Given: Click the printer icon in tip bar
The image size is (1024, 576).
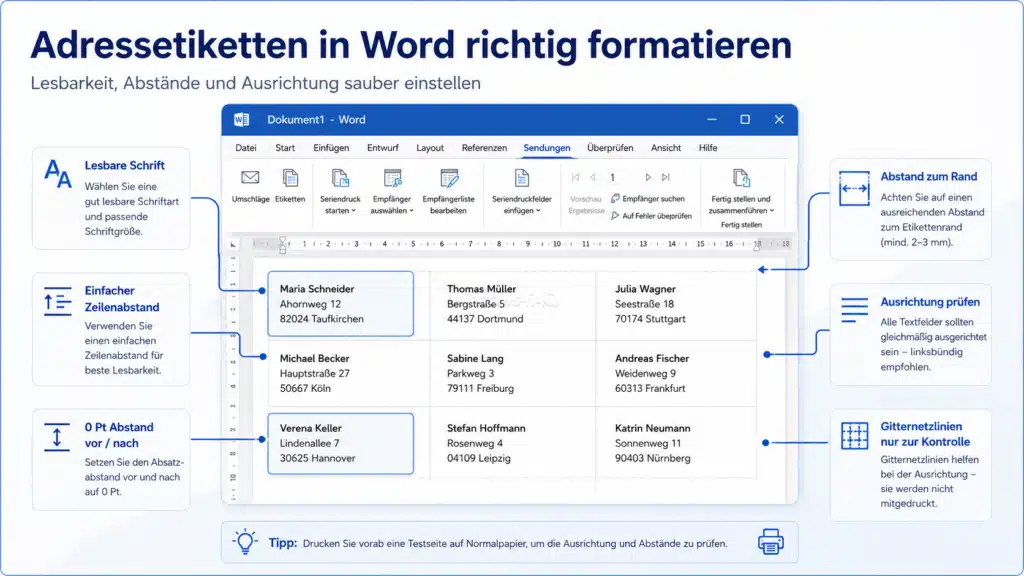Looking at the screenshot, I should point(771,542).
